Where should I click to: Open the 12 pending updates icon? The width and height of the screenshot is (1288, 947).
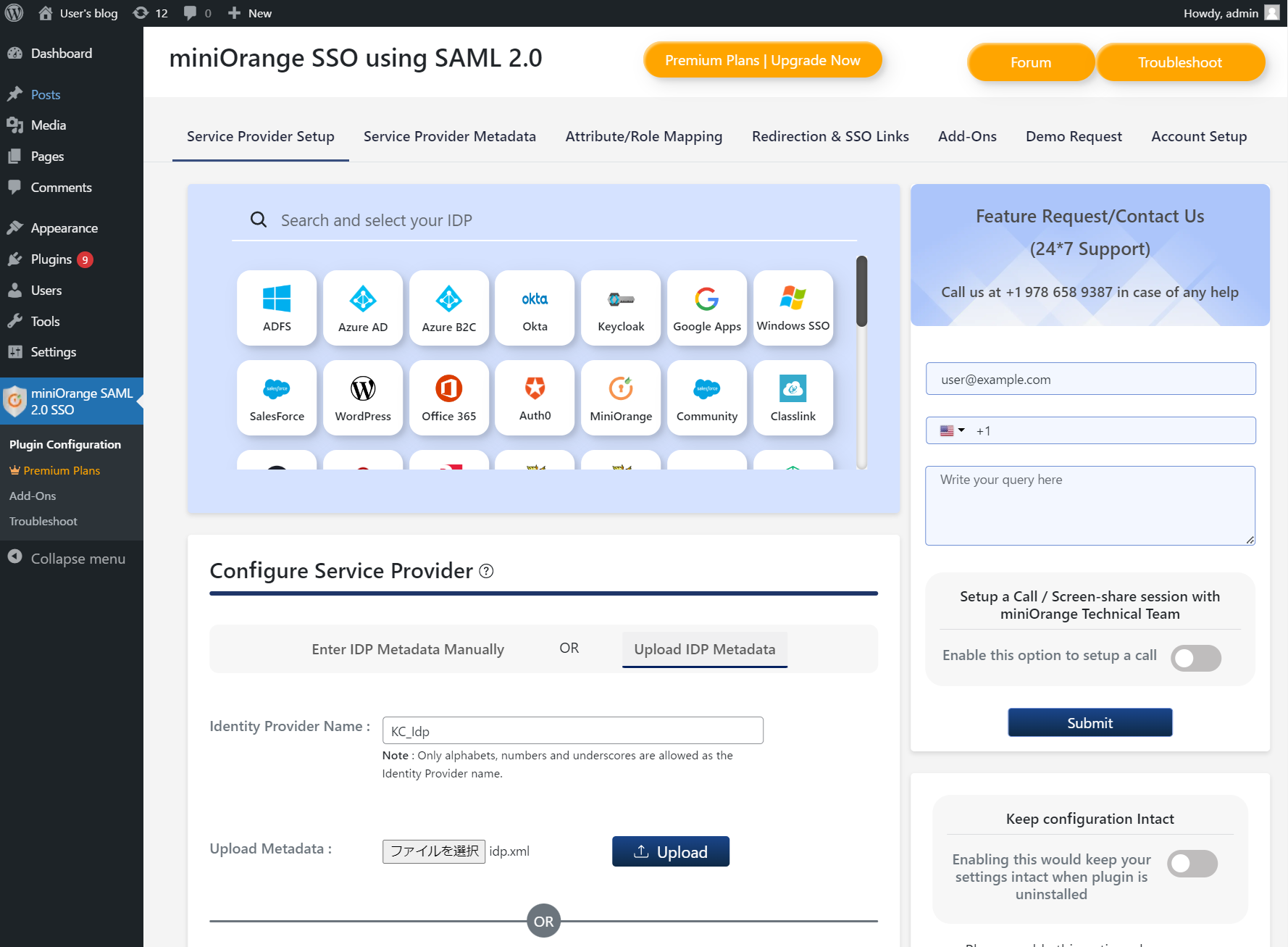tap(151, 13)
